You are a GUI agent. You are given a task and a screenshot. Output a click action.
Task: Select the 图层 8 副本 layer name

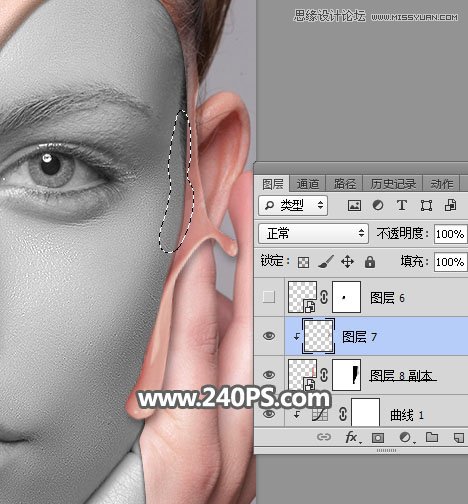coord(402,376)
